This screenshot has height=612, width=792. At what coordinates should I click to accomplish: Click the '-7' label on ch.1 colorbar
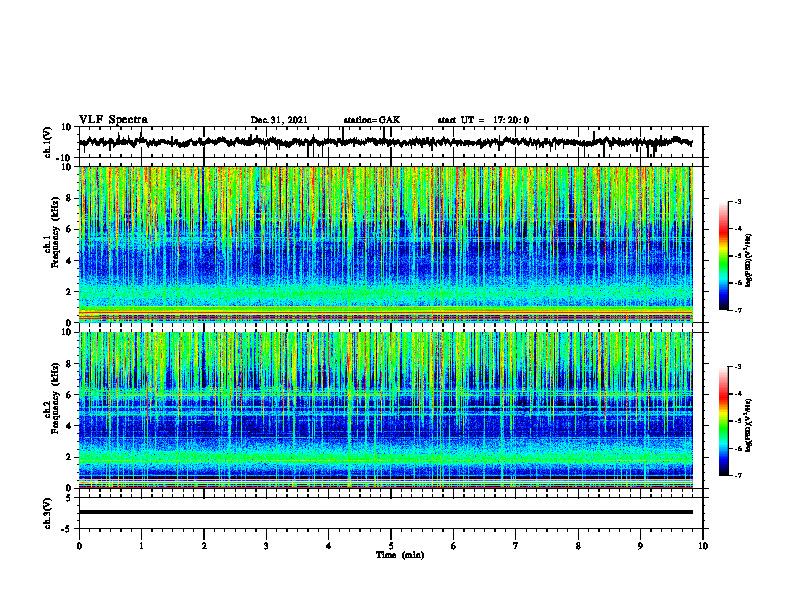click(x=737, y=310)
